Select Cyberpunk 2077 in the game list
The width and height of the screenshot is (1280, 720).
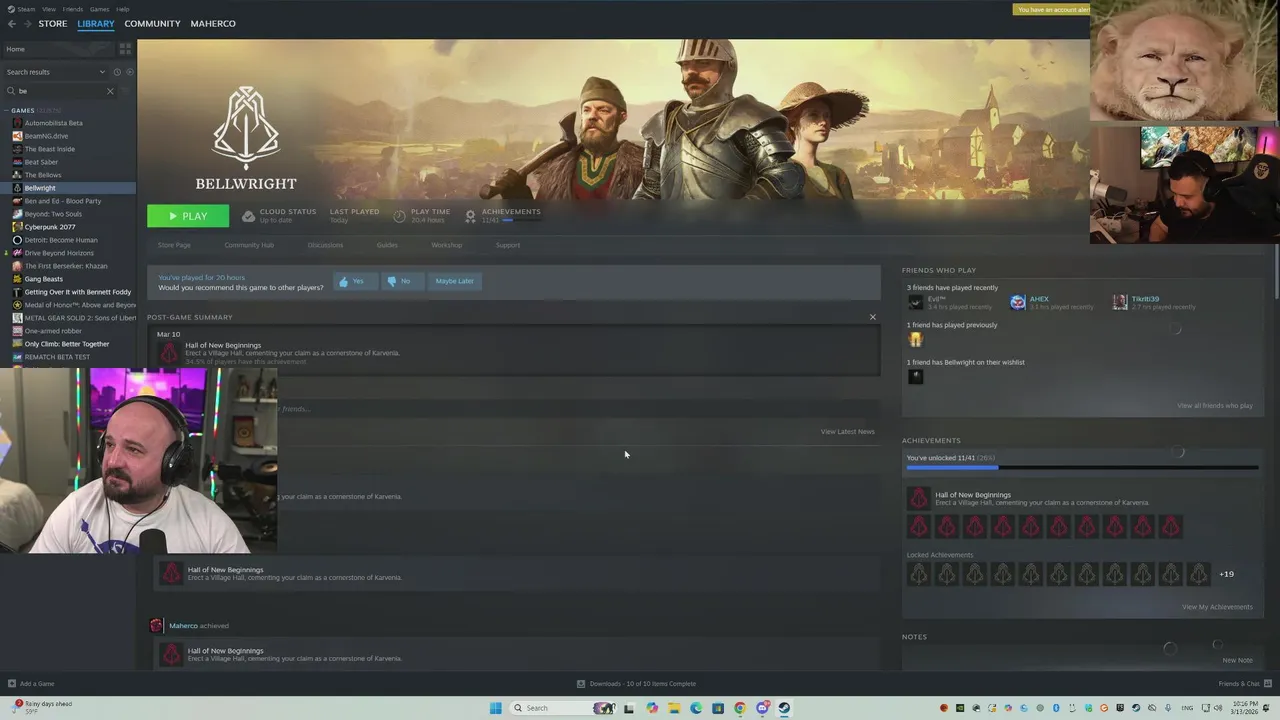click(x=50, y=227)
